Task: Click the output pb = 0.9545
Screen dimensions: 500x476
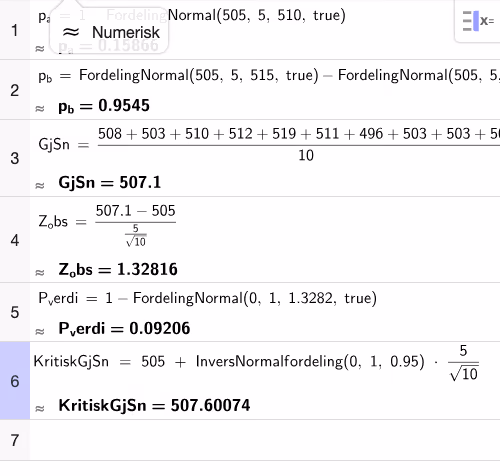Action: point(104,106)
